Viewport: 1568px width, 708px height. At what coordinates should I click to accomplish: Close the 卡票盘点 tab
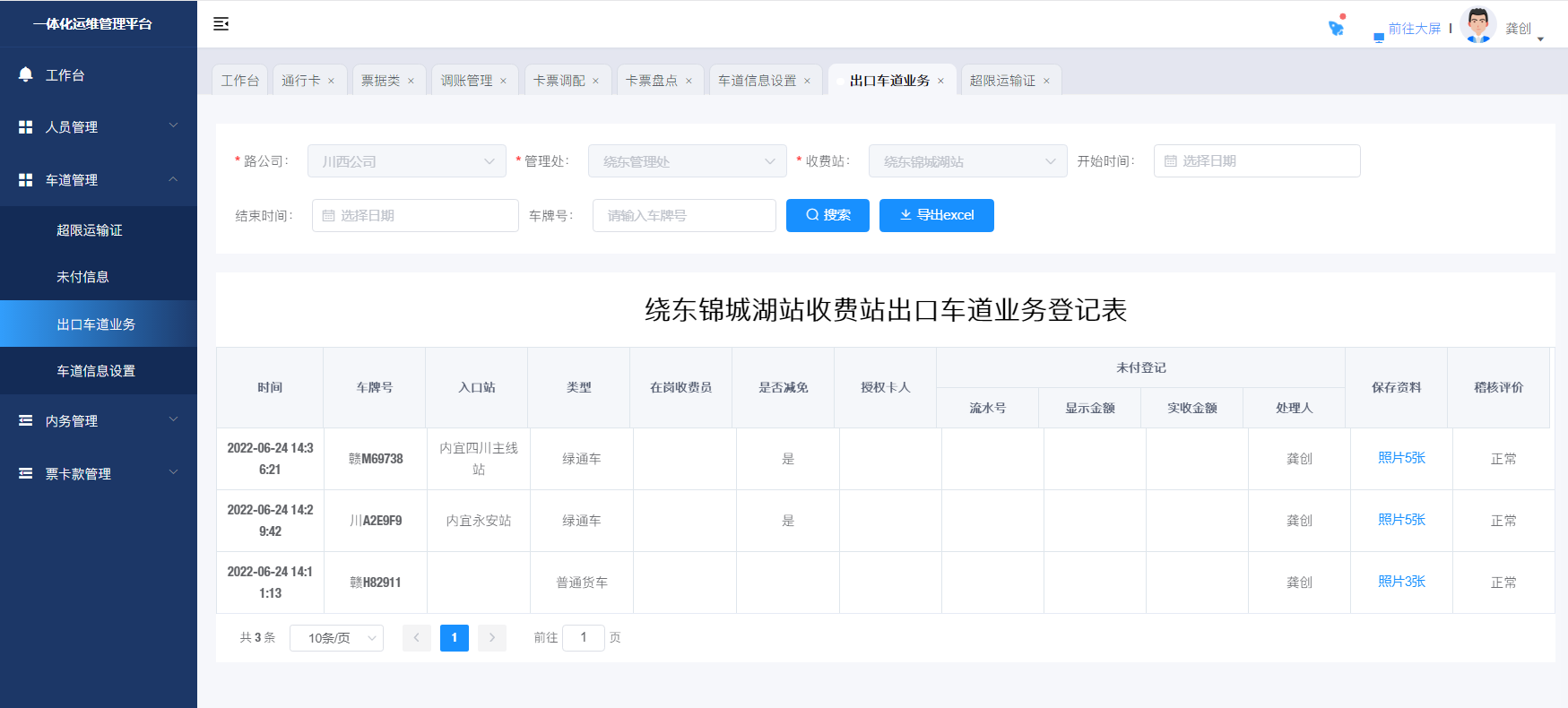point(689,81)
